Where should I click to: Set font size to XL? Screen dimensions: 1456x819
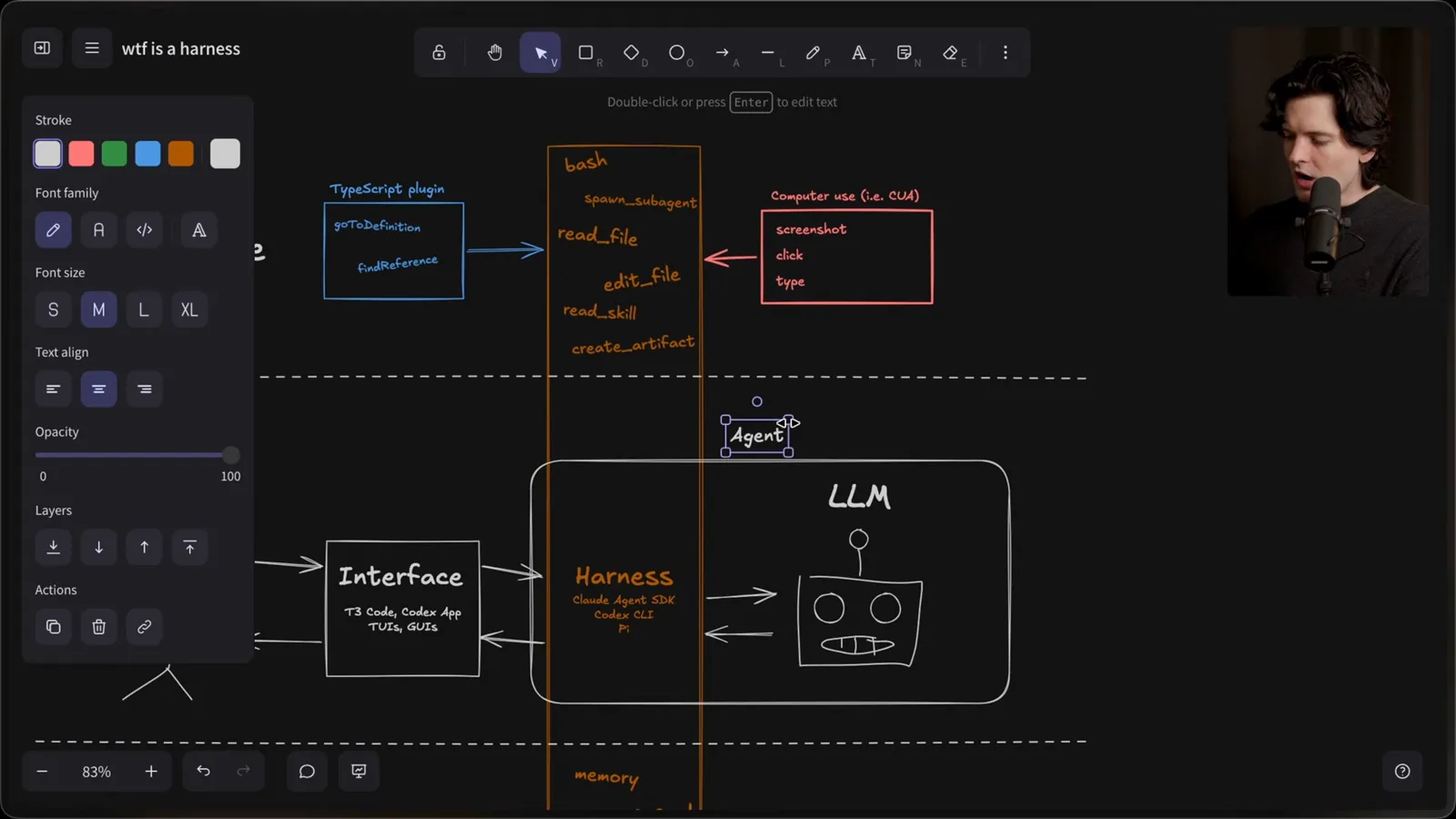click(x=189, y=310)
